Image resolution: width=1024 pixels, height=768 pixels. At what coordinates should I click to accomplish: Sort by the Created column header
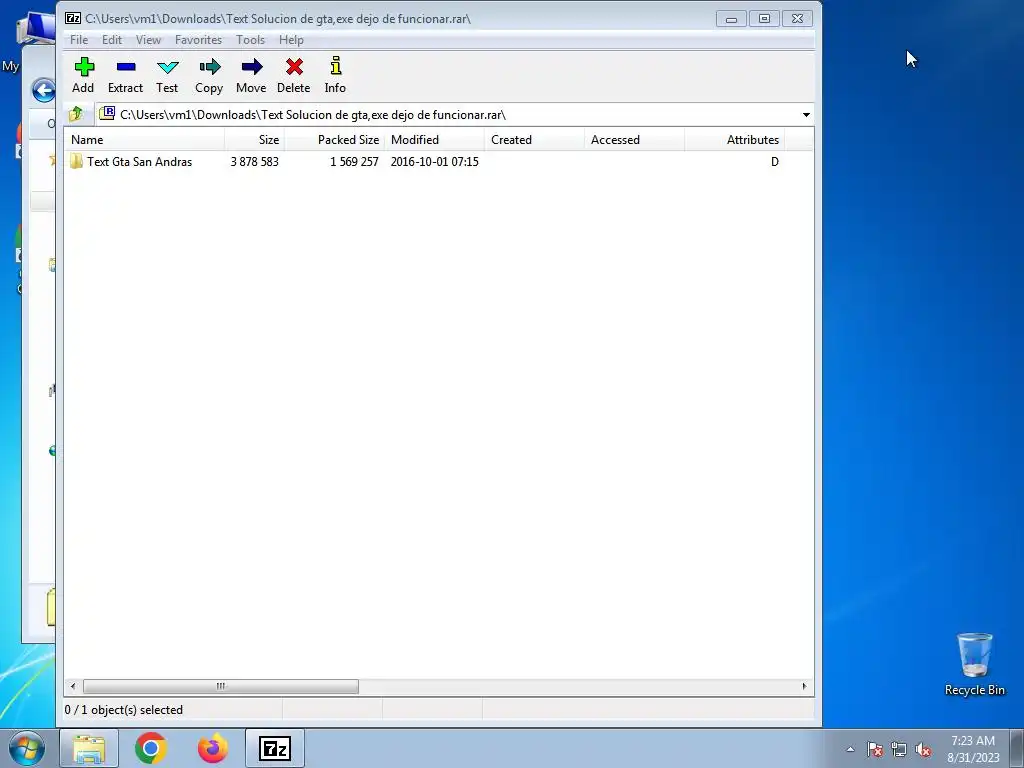[x=534, y=140]
